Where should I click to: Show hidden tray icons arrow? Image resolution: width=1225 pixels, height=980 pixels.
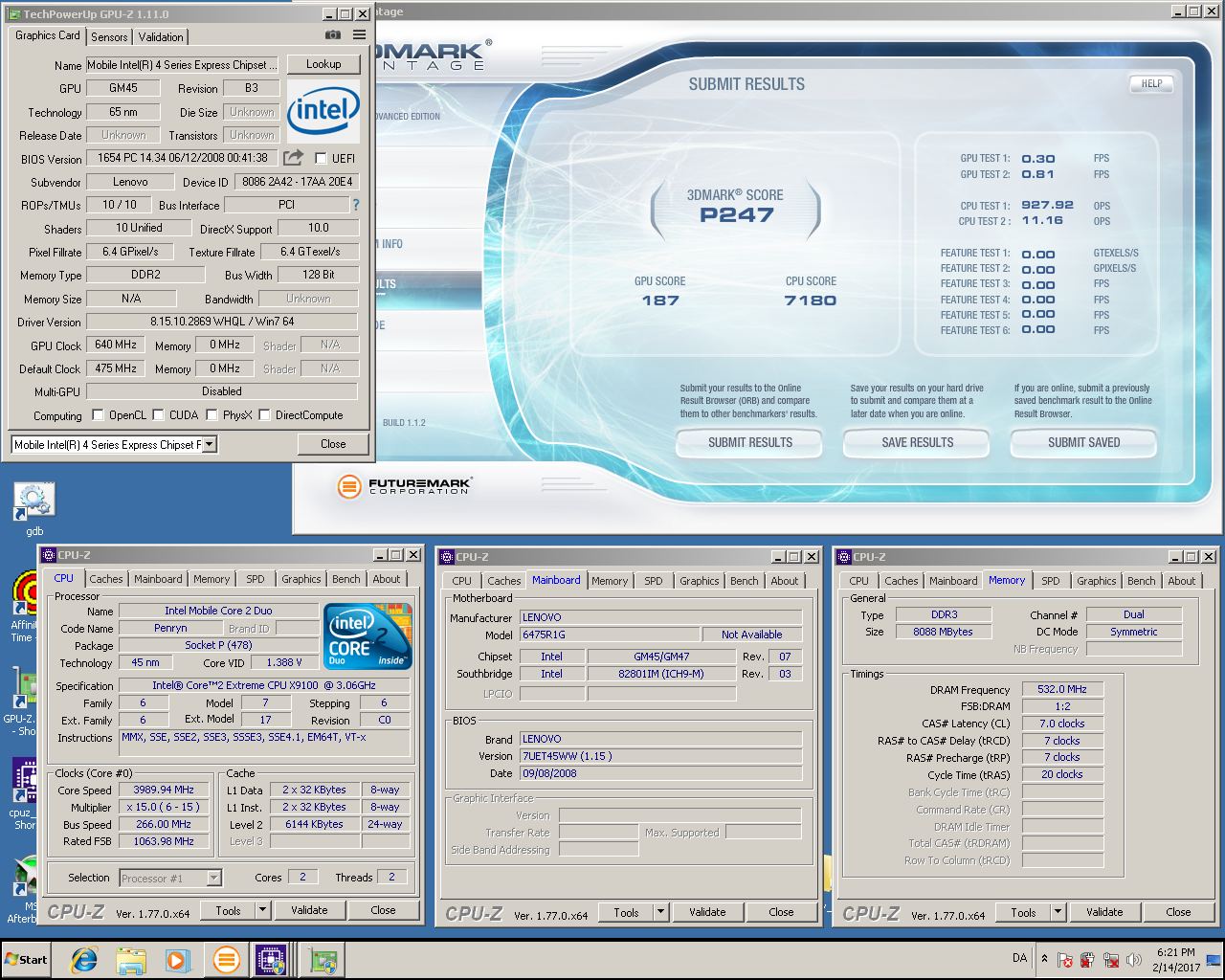point(1044,958)
